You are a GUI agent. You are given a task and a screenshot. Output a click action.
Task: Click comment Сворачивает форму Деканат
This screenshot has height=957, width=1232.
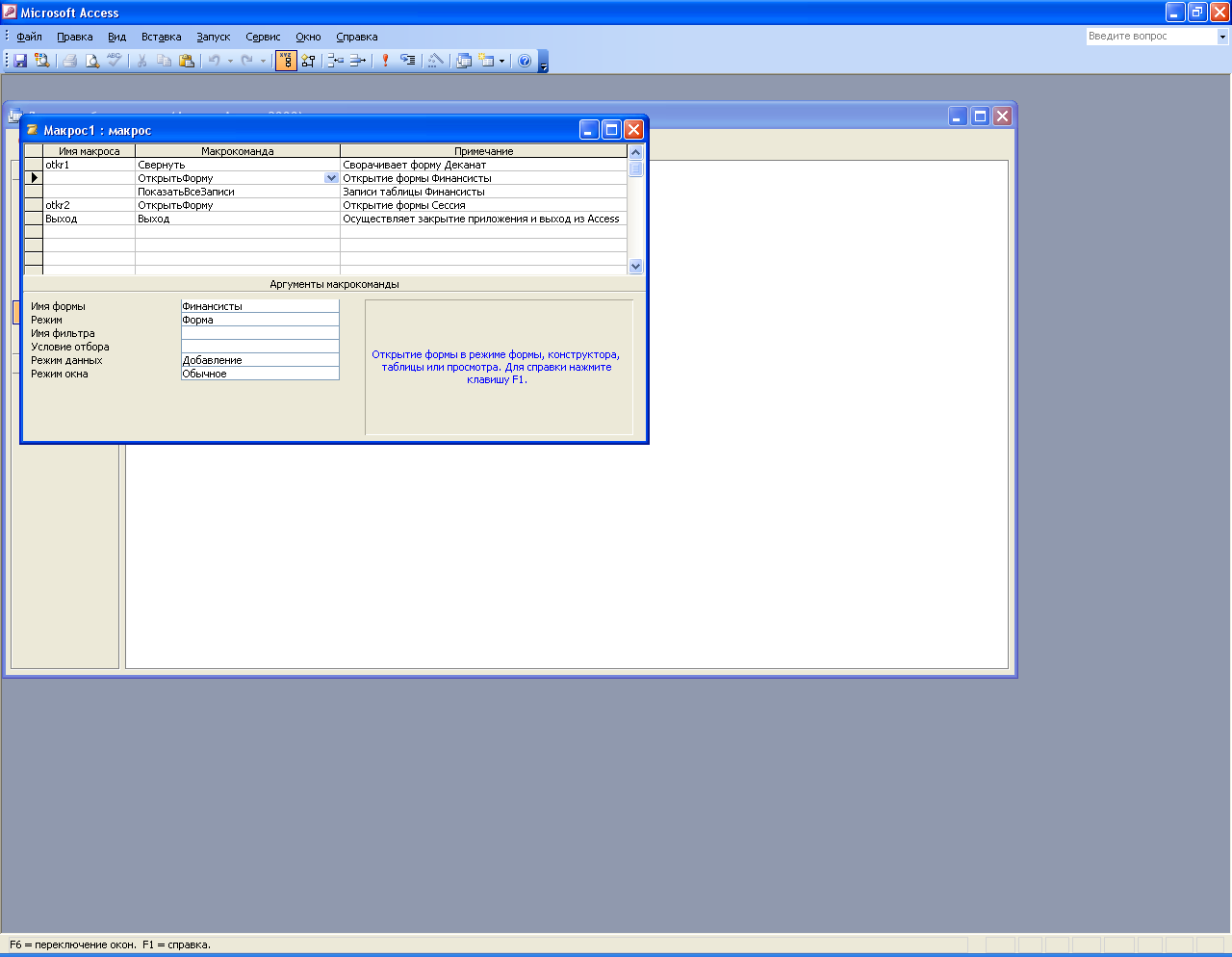415,165
